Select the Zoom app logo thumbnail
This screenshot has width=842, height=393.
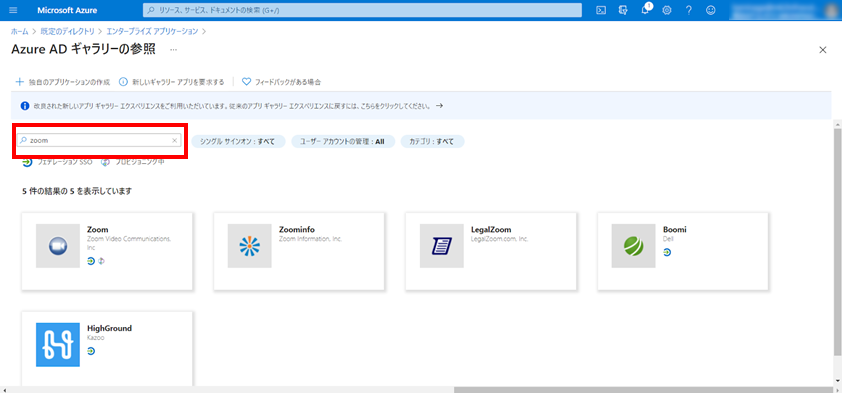click(x=57, y=246)
